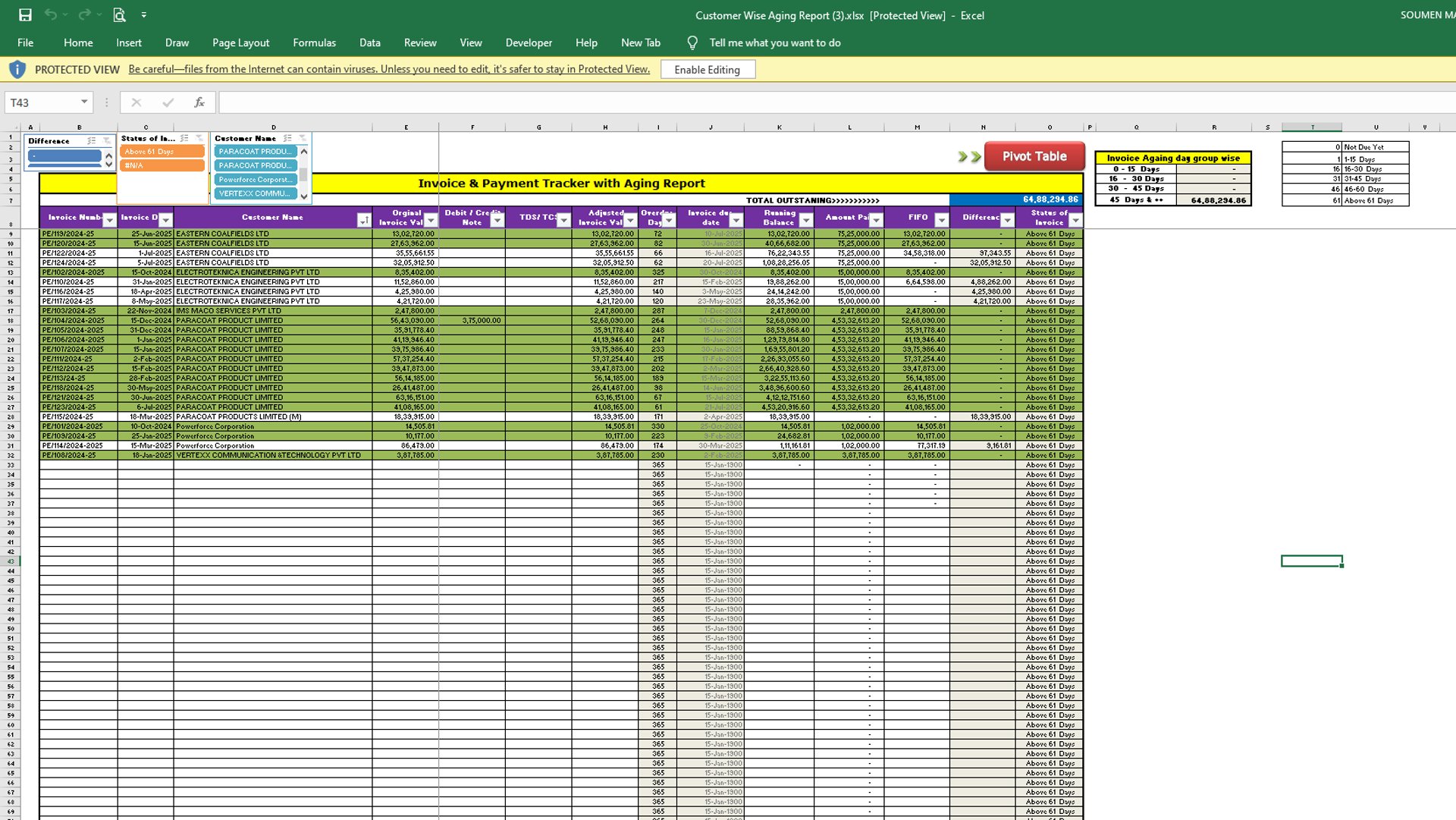Click the Customize Quick Access Toolbar arrow
This screenshot has width=1456, height=820.
[144, 15]
